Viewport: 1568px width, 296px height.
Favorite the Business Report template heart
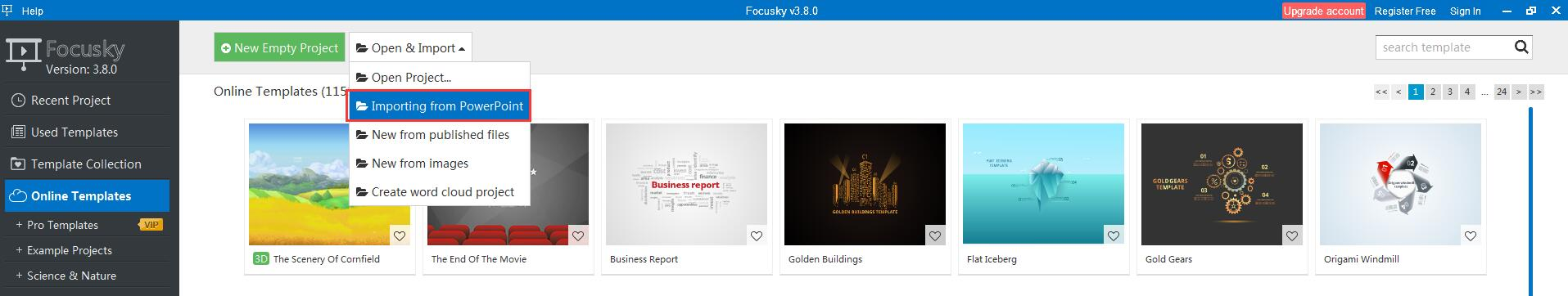pos(757,235)
